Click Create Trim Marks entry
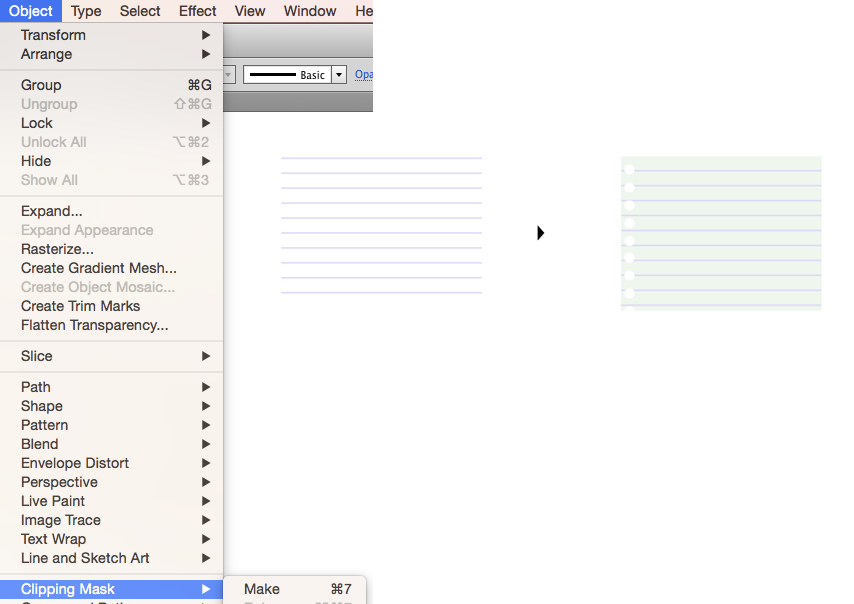 pyautogui.click(x=80, y=306)
